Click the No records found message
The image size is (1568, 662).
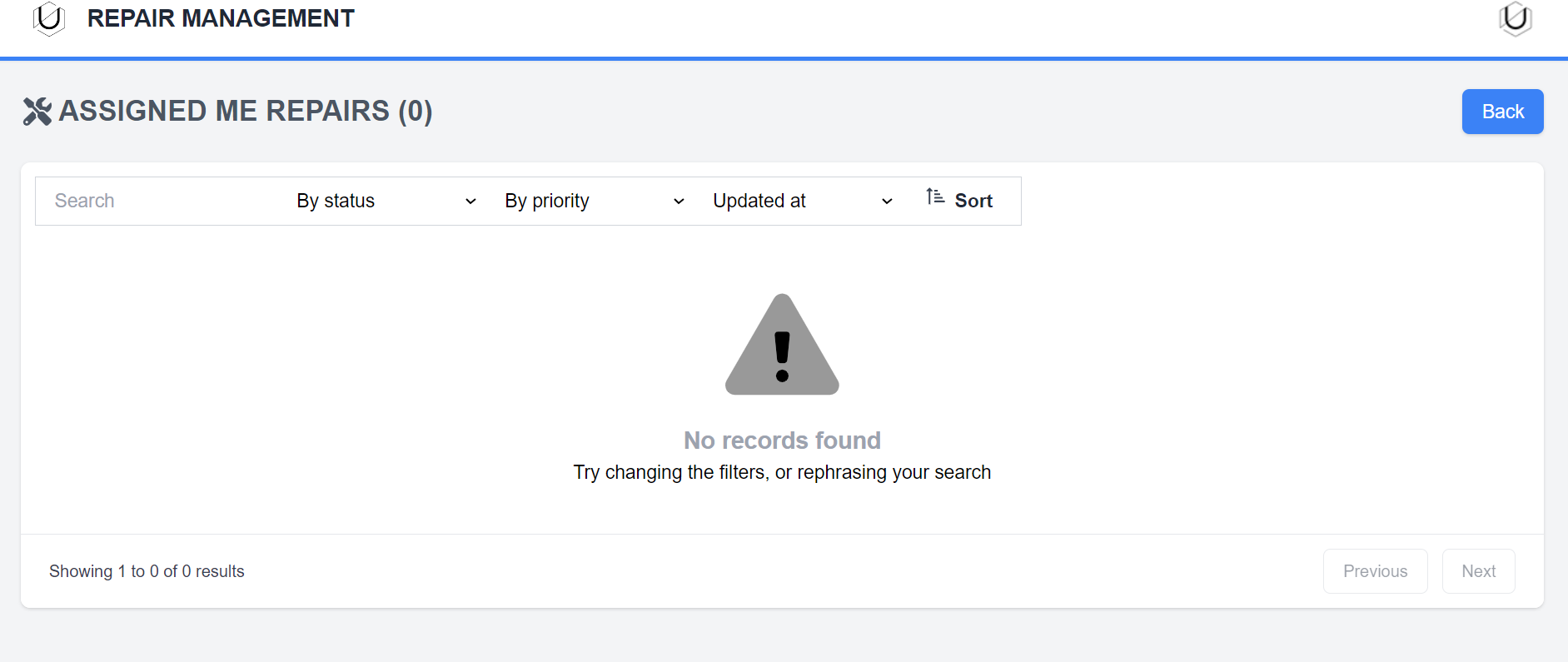(x=782, y=441)
